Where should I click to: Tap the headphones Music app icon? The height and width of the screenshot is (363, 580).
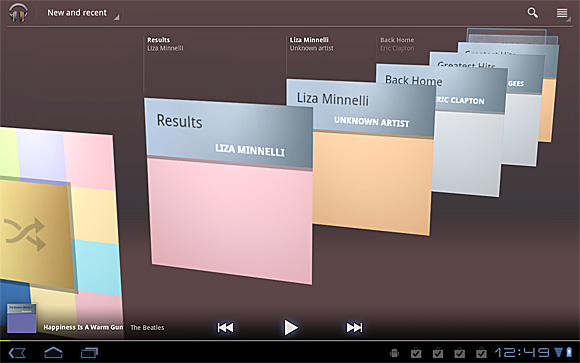[x=18, y=13]
